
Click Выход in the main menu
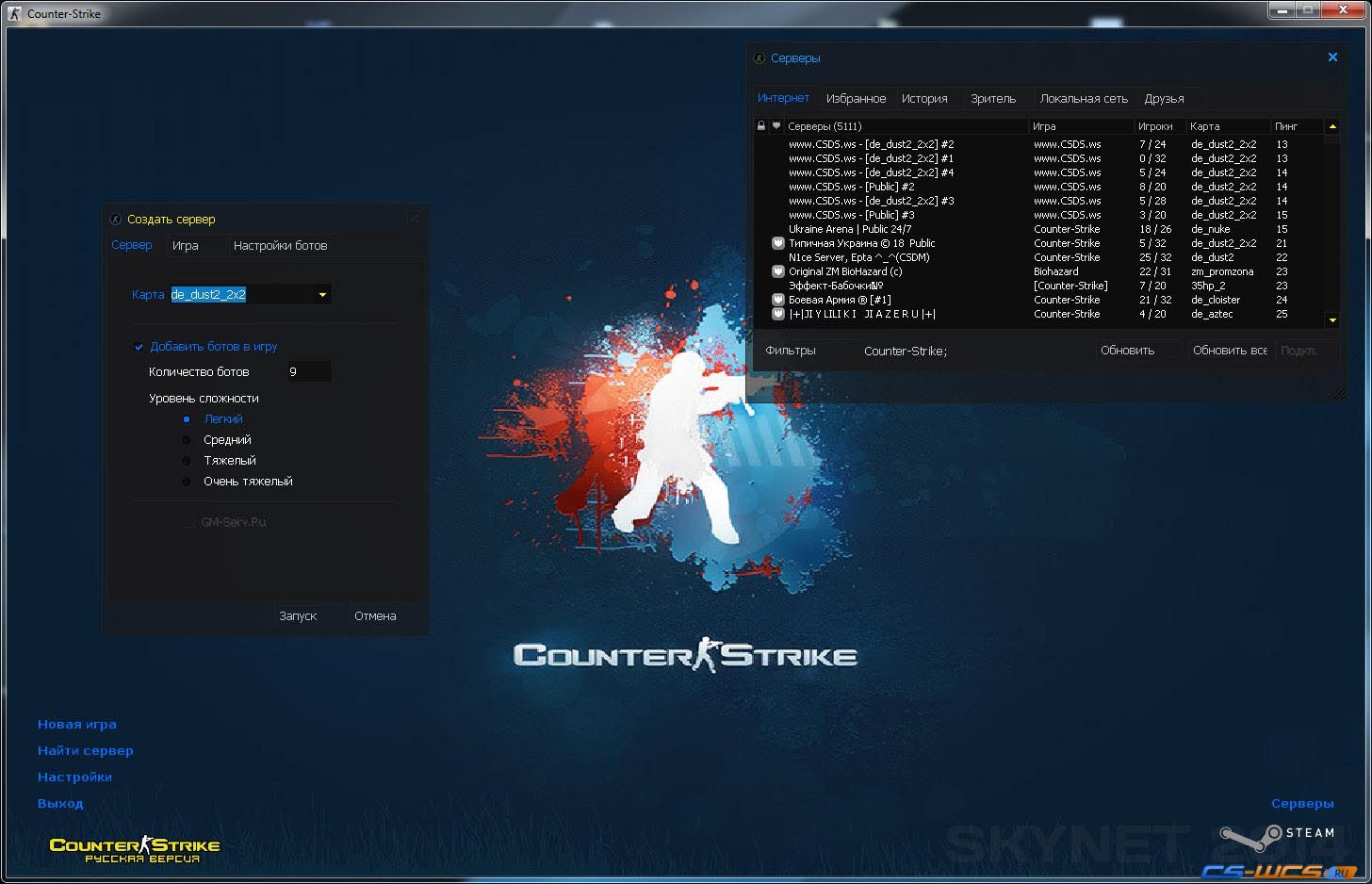click(x=60, y=804)
